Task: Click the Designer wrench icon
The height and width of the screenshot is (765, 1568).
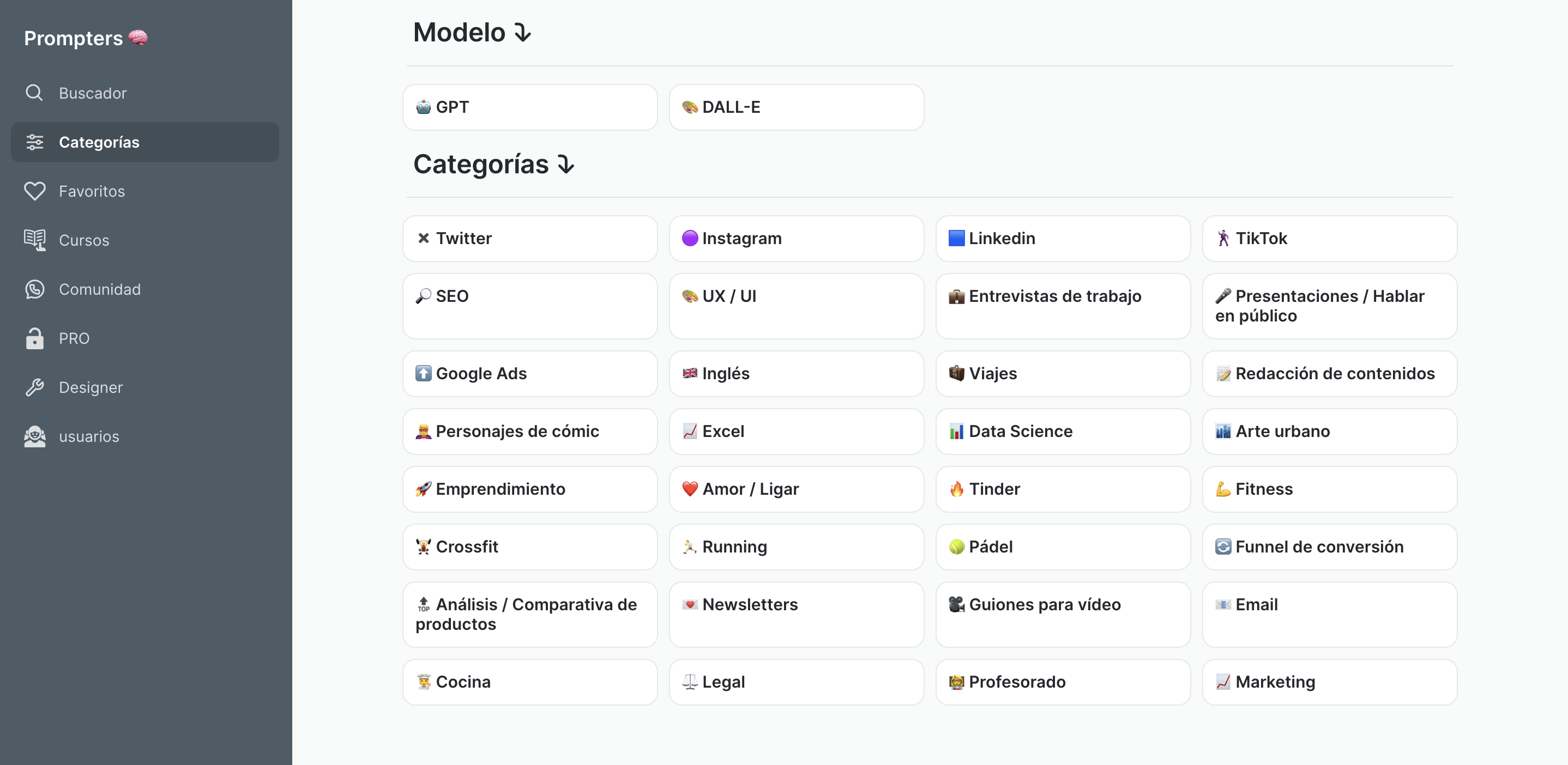Action: point(34,387)
